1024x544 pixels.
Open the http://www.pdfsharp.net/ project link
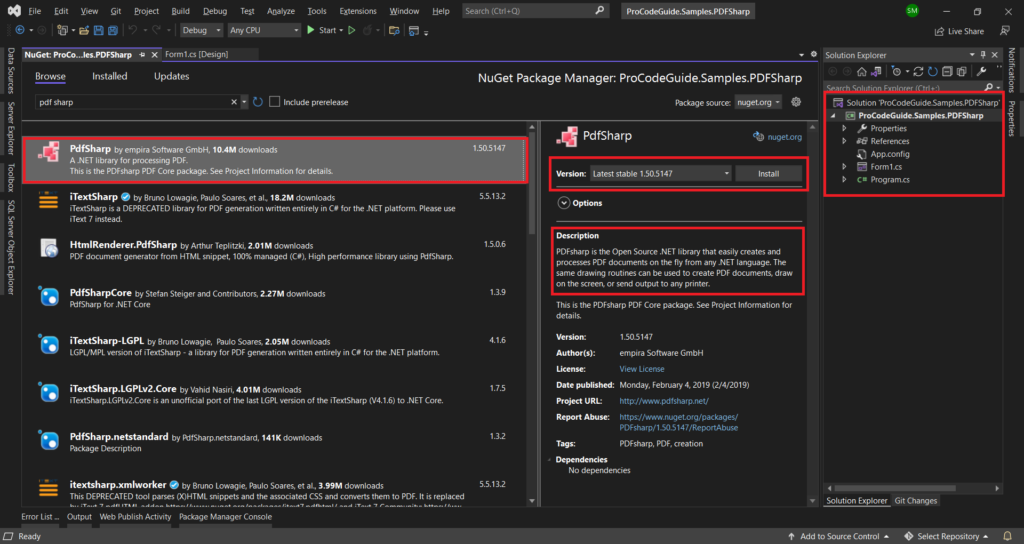point(664,401)
